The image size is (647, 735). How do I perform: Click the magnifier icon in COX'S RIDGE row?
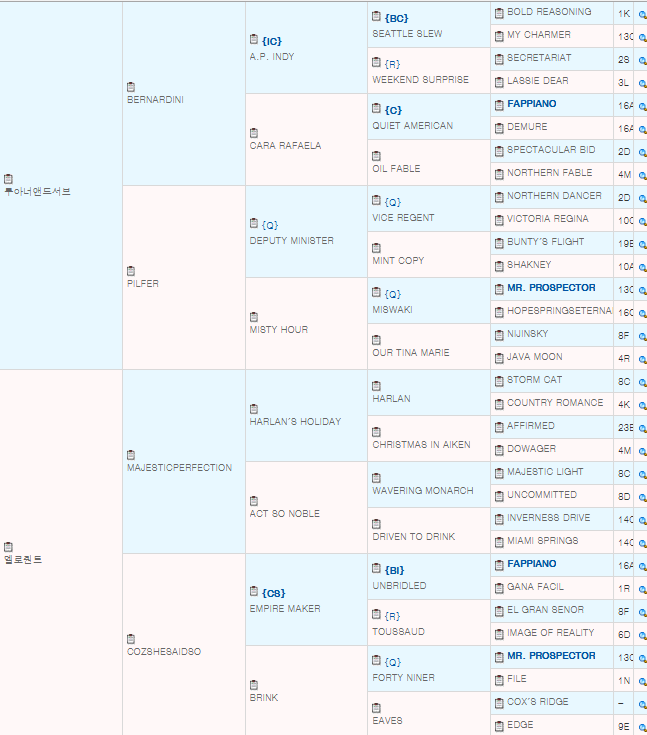tap(642, 704)
